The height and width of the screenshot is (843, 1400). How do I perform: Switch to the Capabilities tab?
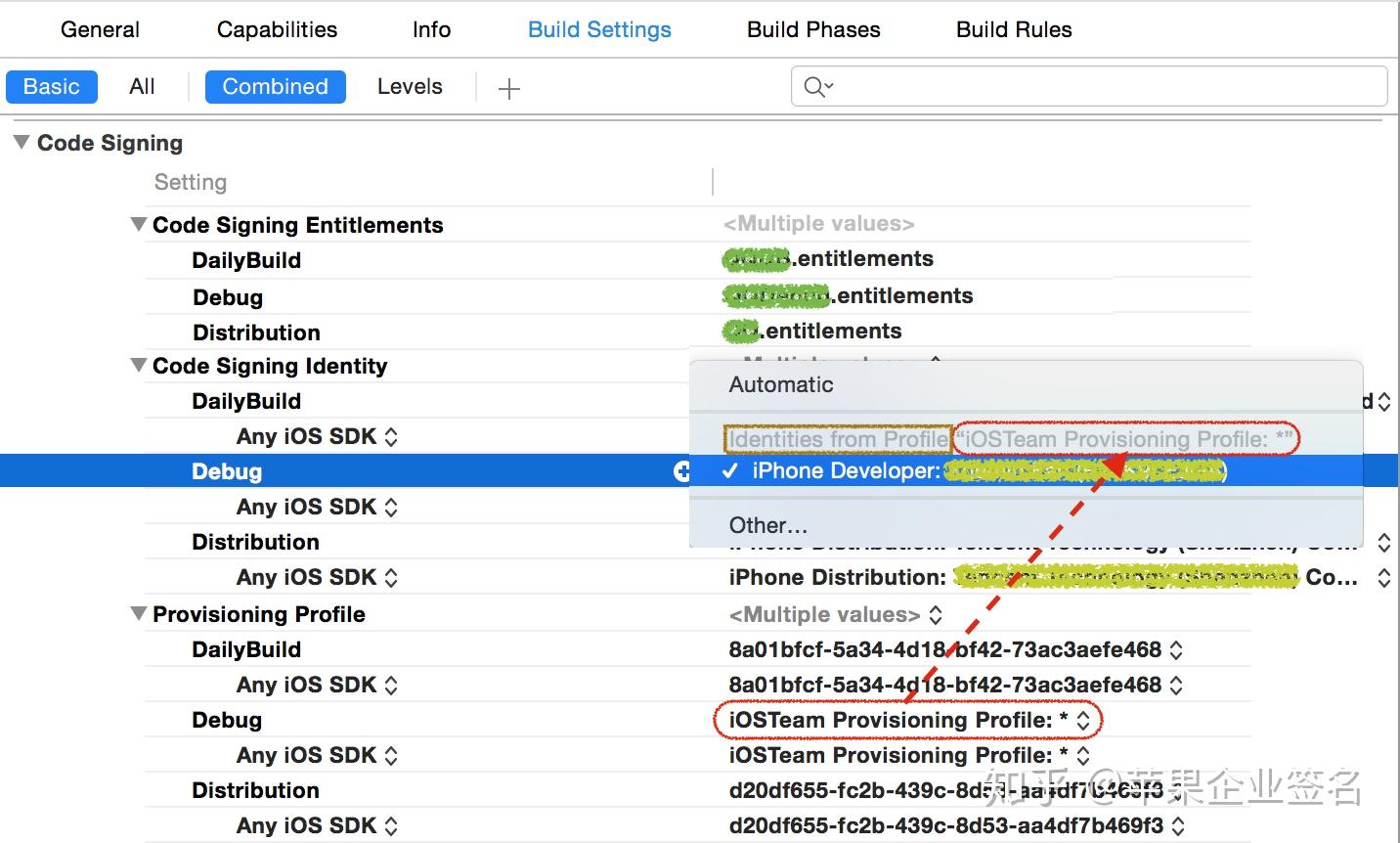(x=277, y=29)
